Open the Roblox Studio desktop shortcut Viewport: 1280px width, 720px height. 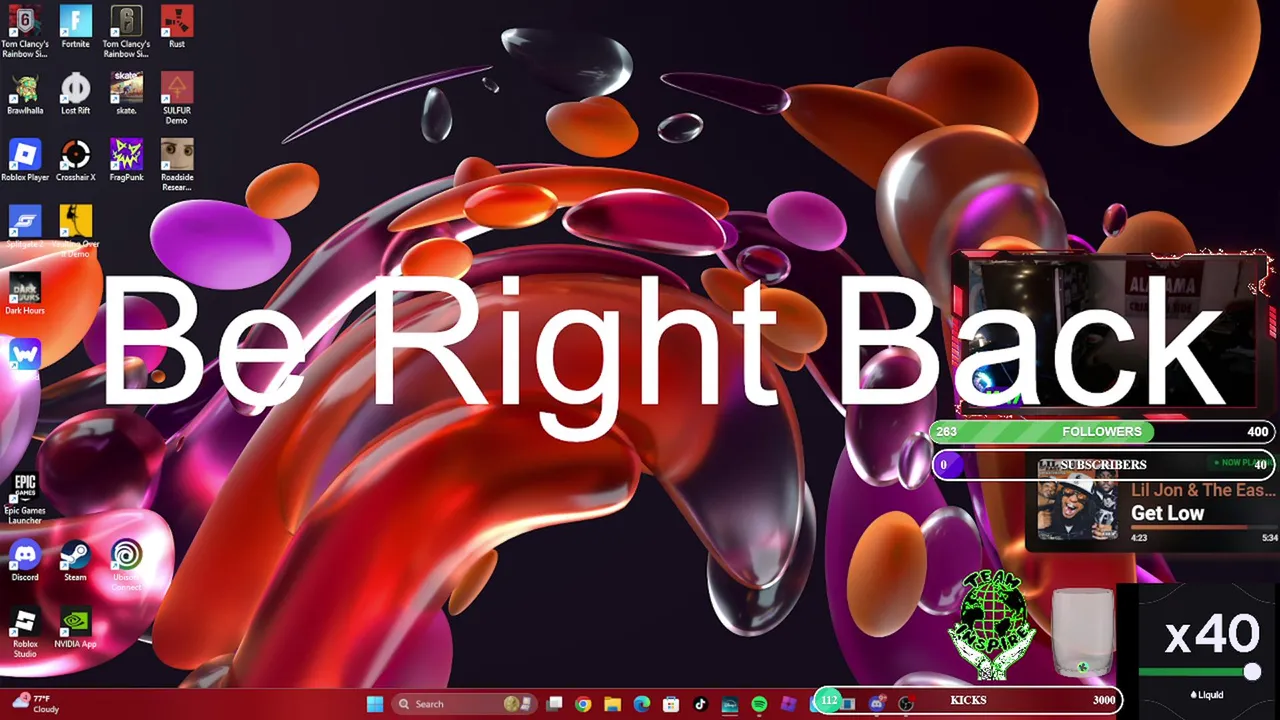tap(25, 632)
